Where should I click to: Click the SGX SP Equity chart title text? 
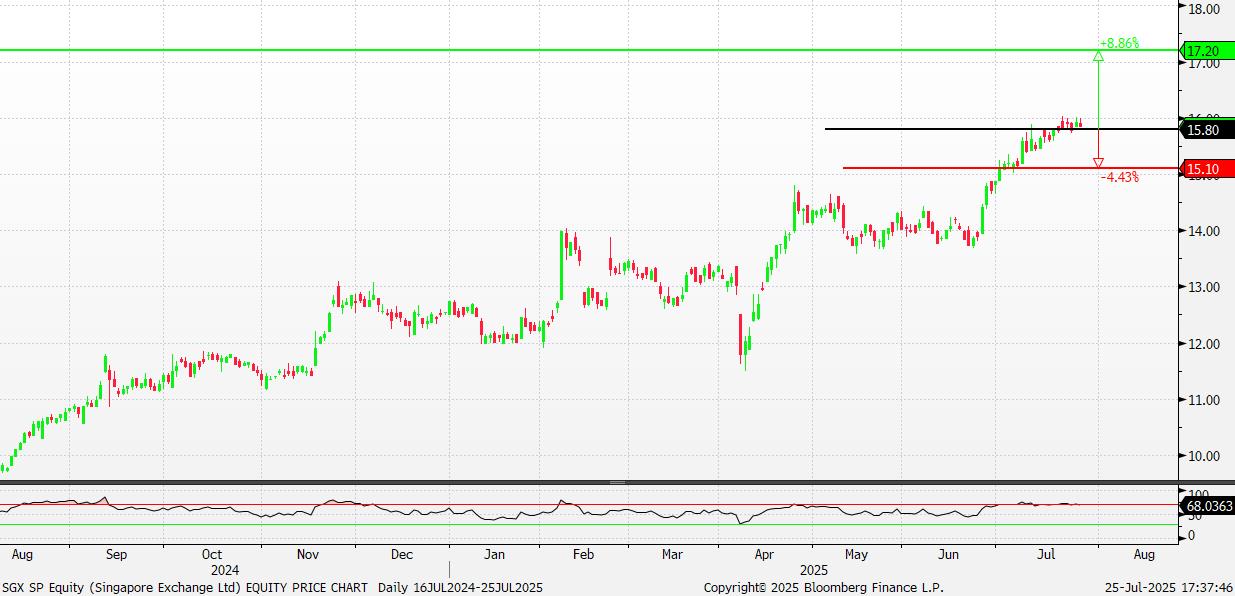point(272,588)
